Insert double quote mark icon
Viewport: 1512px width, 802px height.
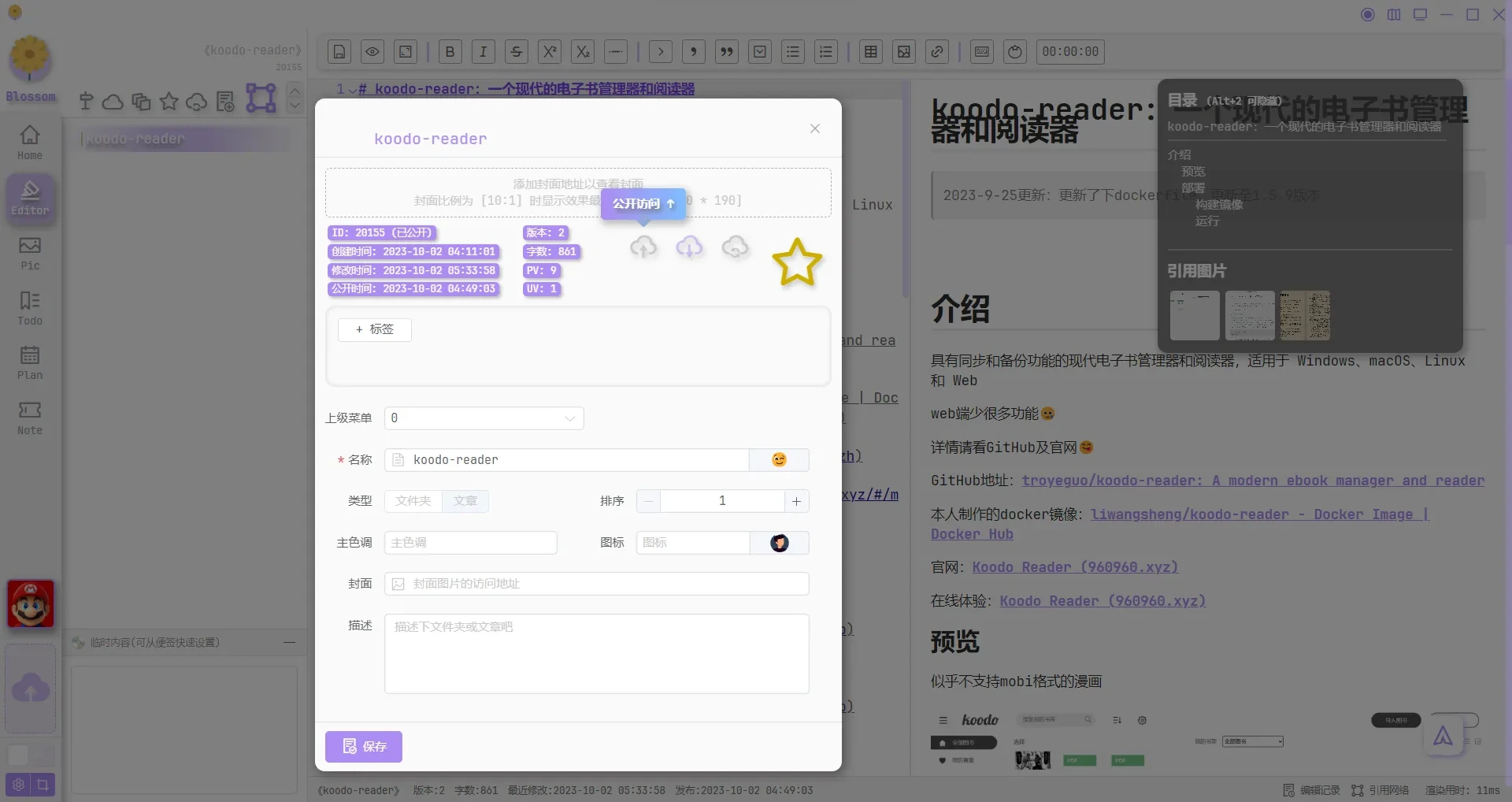[x=727, y=52]
